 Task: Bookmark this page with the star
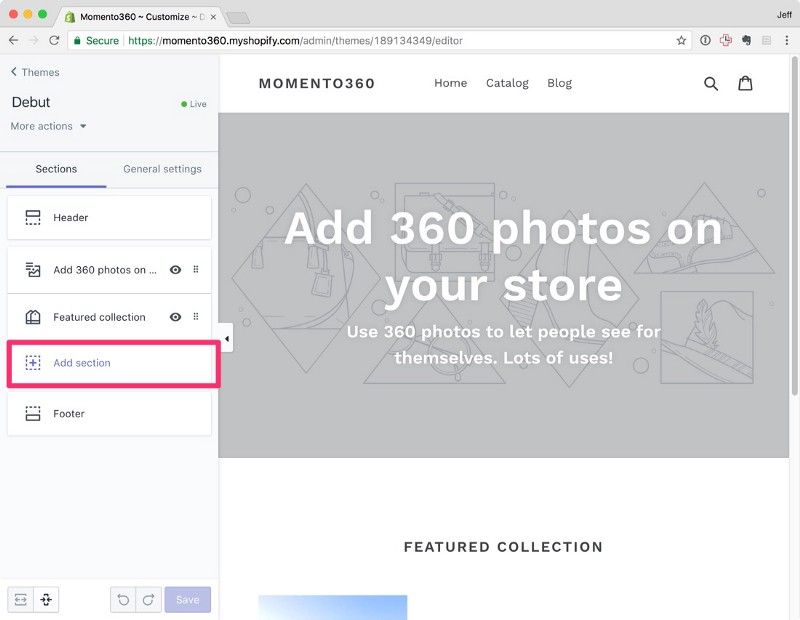coord(681,40)
